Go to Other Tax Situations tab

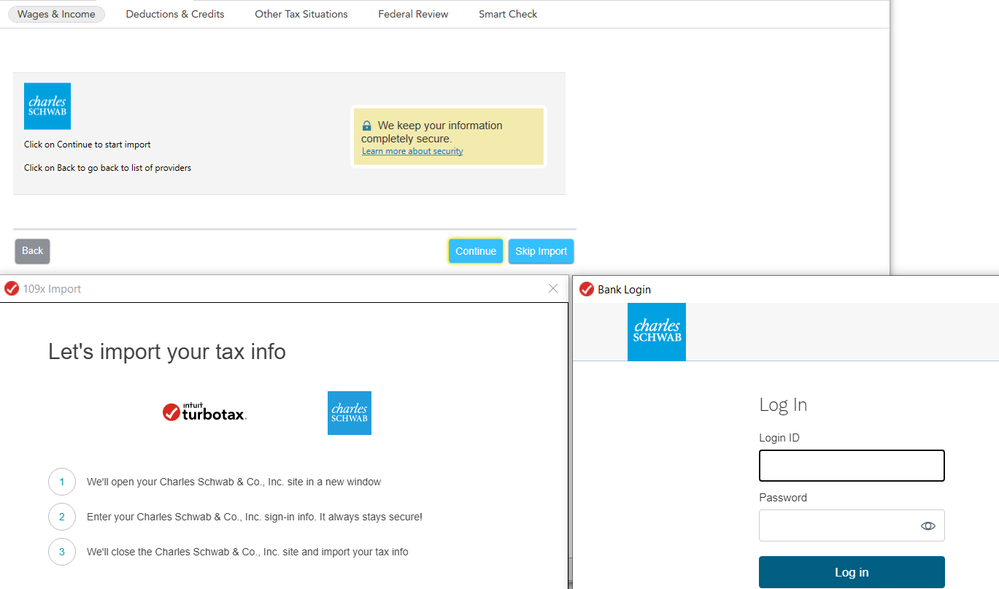pos(301,14)
